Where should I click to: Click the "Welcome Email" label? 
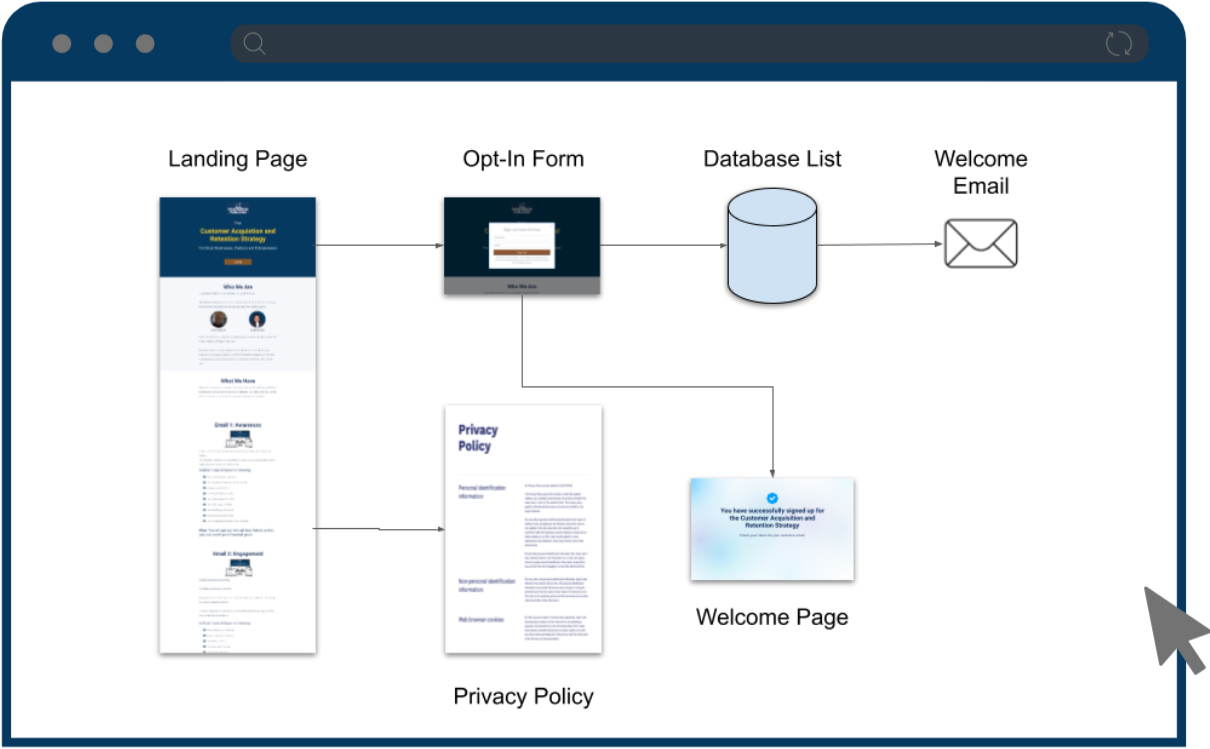[981, 172]
